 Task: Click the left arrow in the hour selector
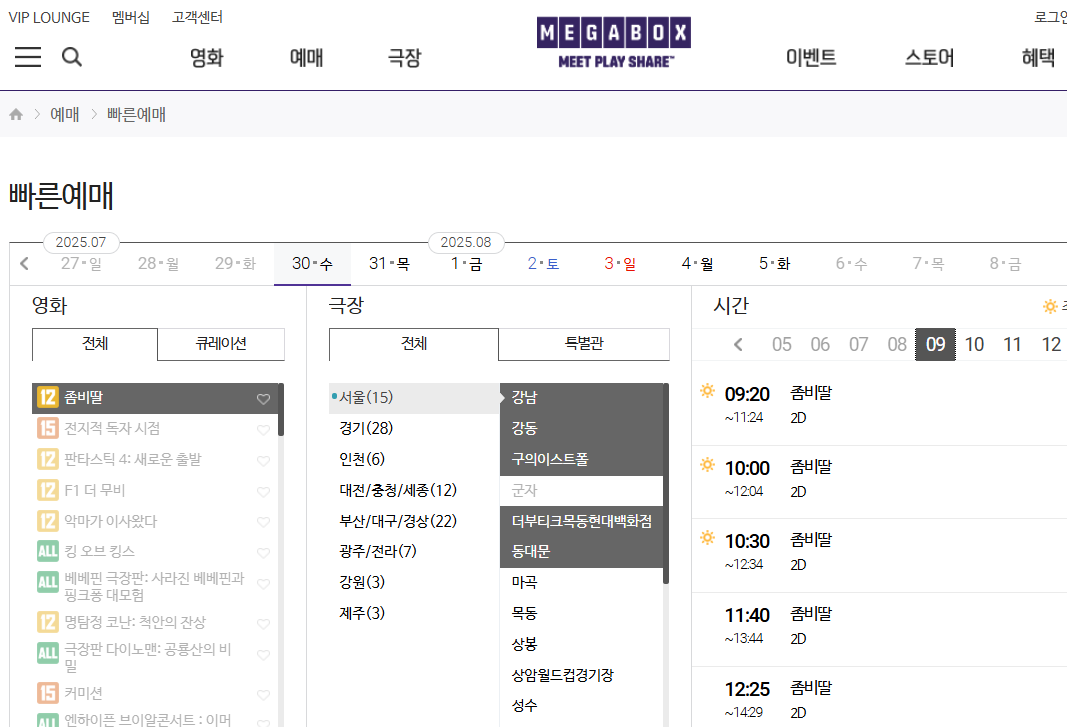[738, 344]
